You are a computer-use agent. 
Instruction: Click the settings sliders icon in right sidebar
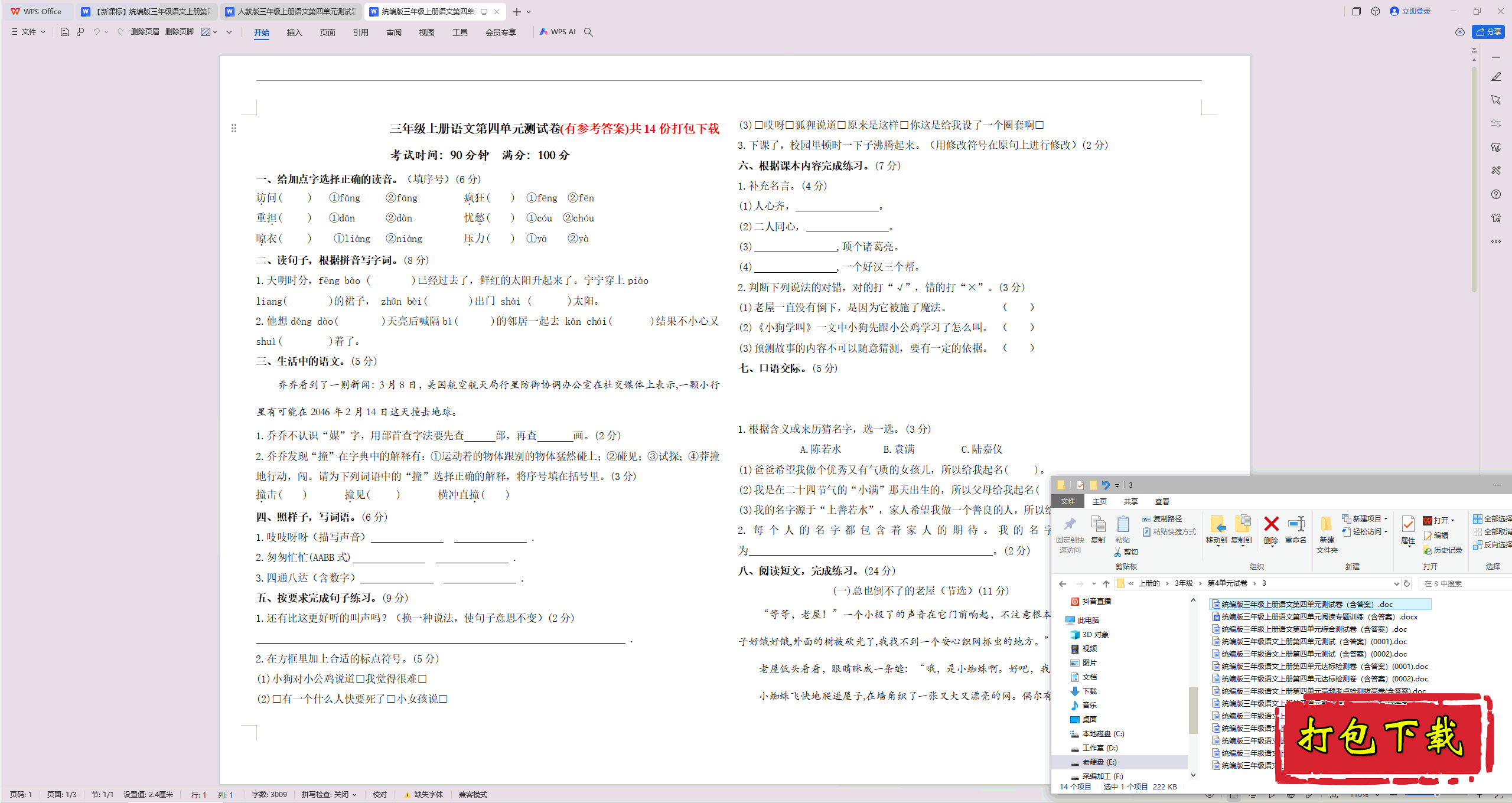pyautogui.click(x=1495, y=123)
